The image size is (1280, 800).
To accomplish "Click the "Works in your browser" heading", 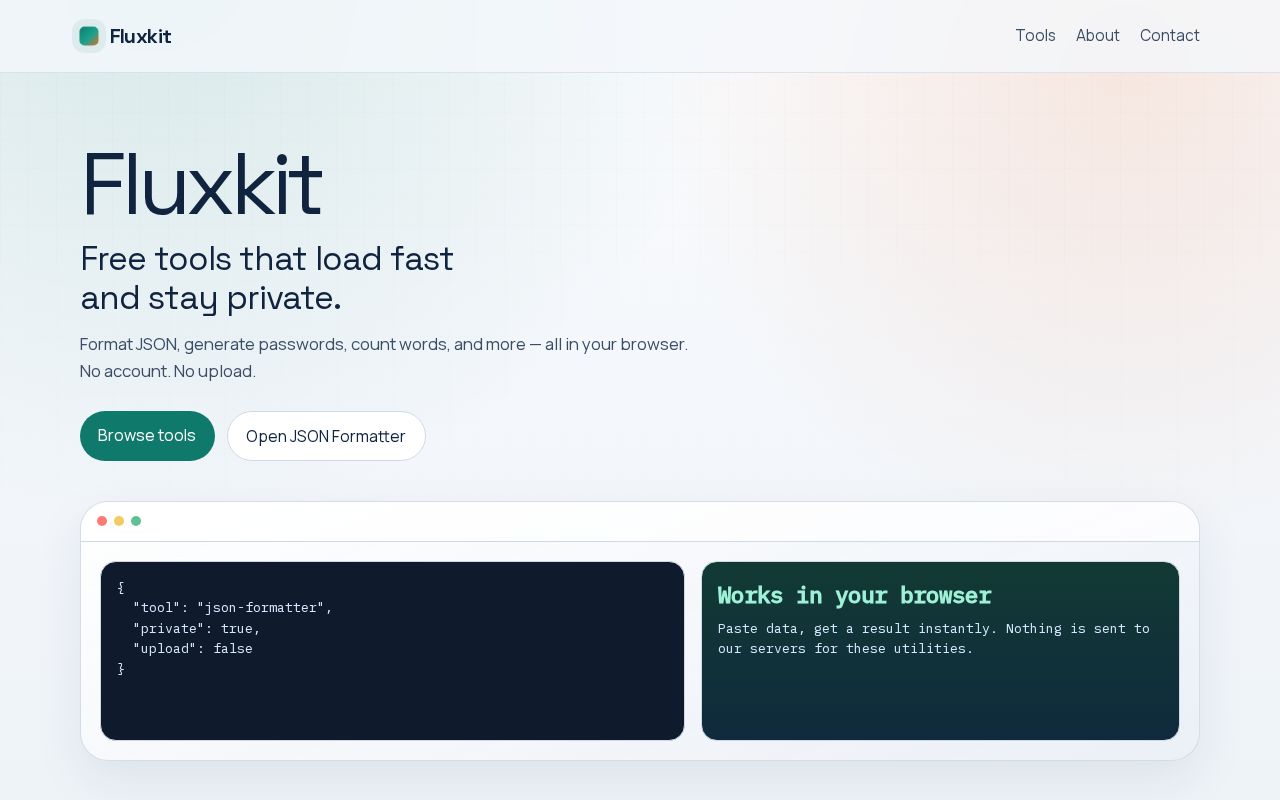I will pos(855,595).
